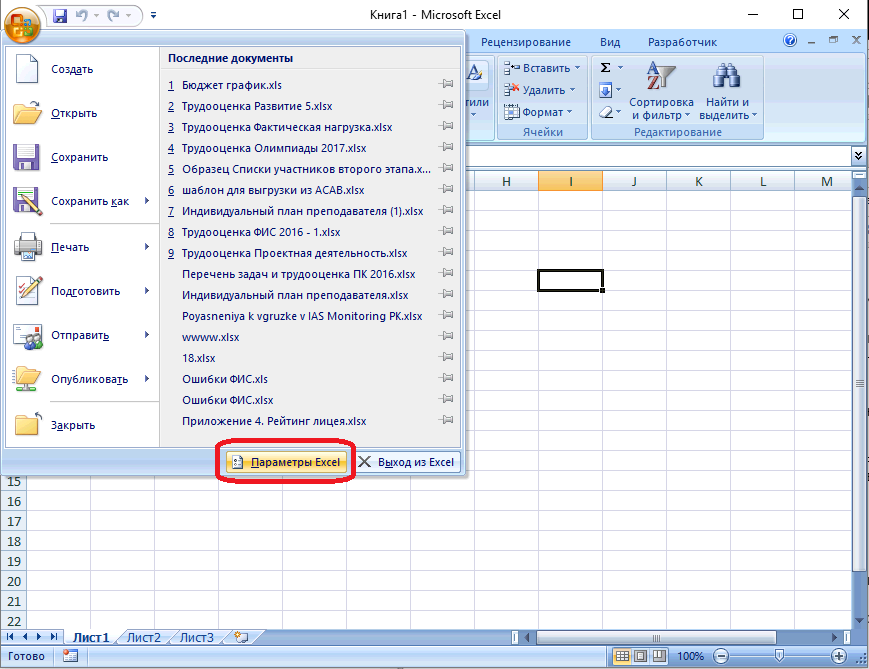Open recent file wwww.xlsx
The height and width of the screenshot is (669, 869).
coord(211,338)
